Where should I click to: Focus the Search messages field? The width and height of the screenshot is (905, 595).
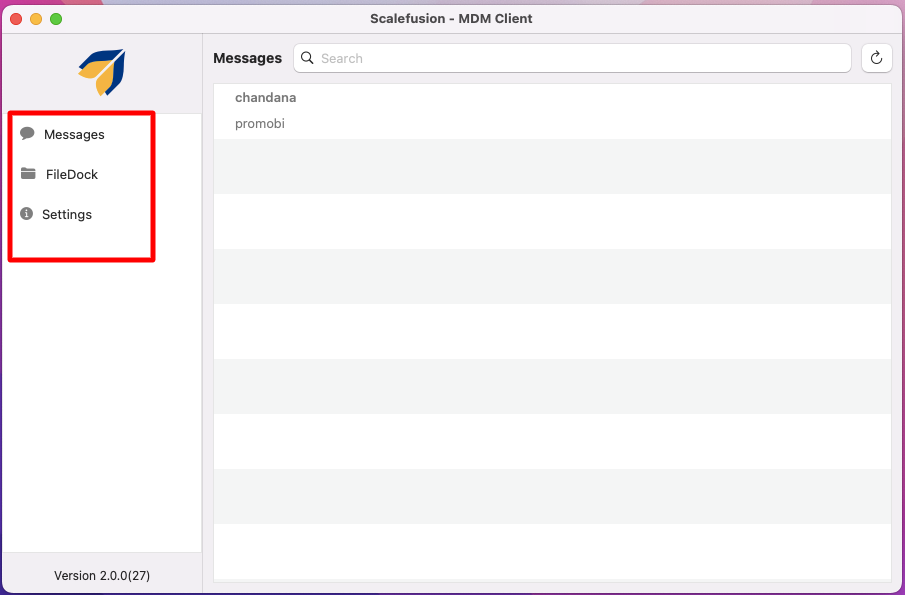[x=572, y=58]
